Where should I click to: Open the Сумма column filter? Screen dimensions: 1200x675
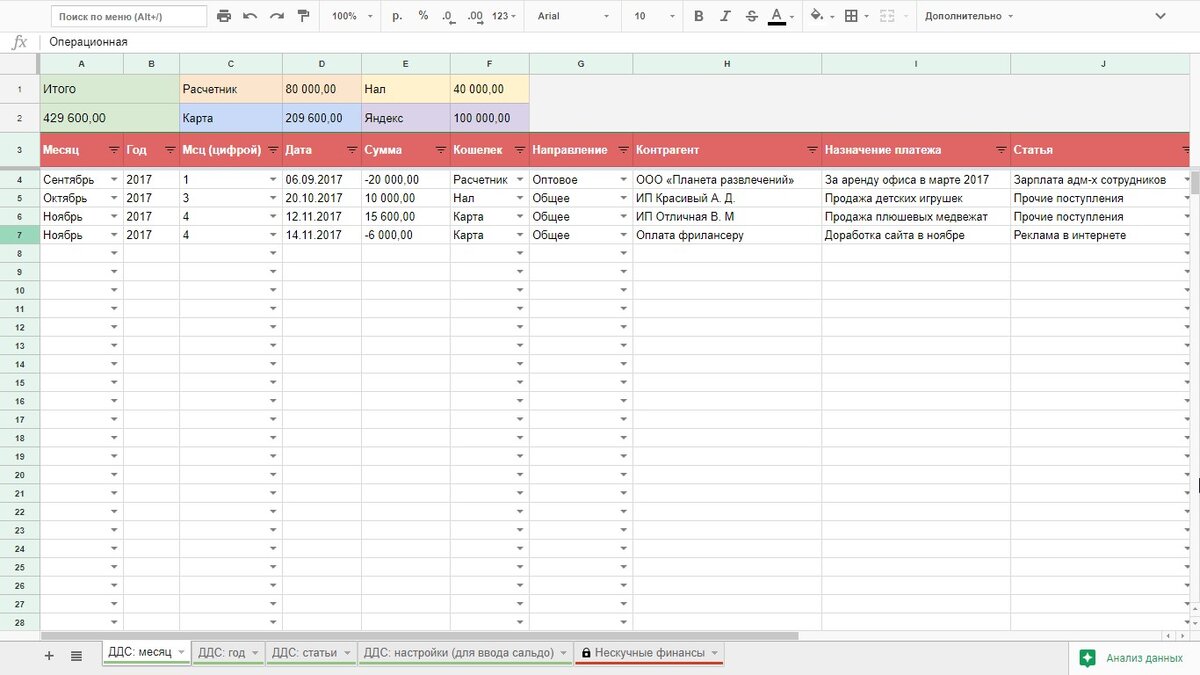[439, 150]
